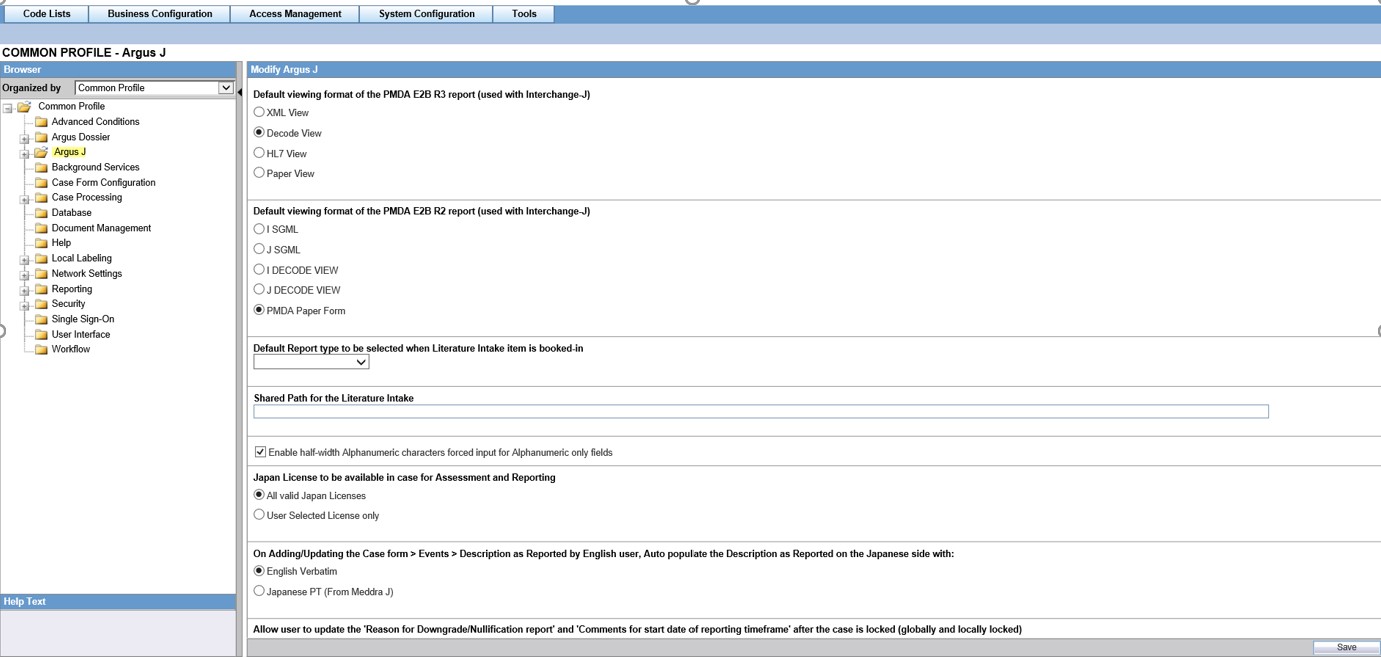Open the Access Management menu

pos(295,14)
